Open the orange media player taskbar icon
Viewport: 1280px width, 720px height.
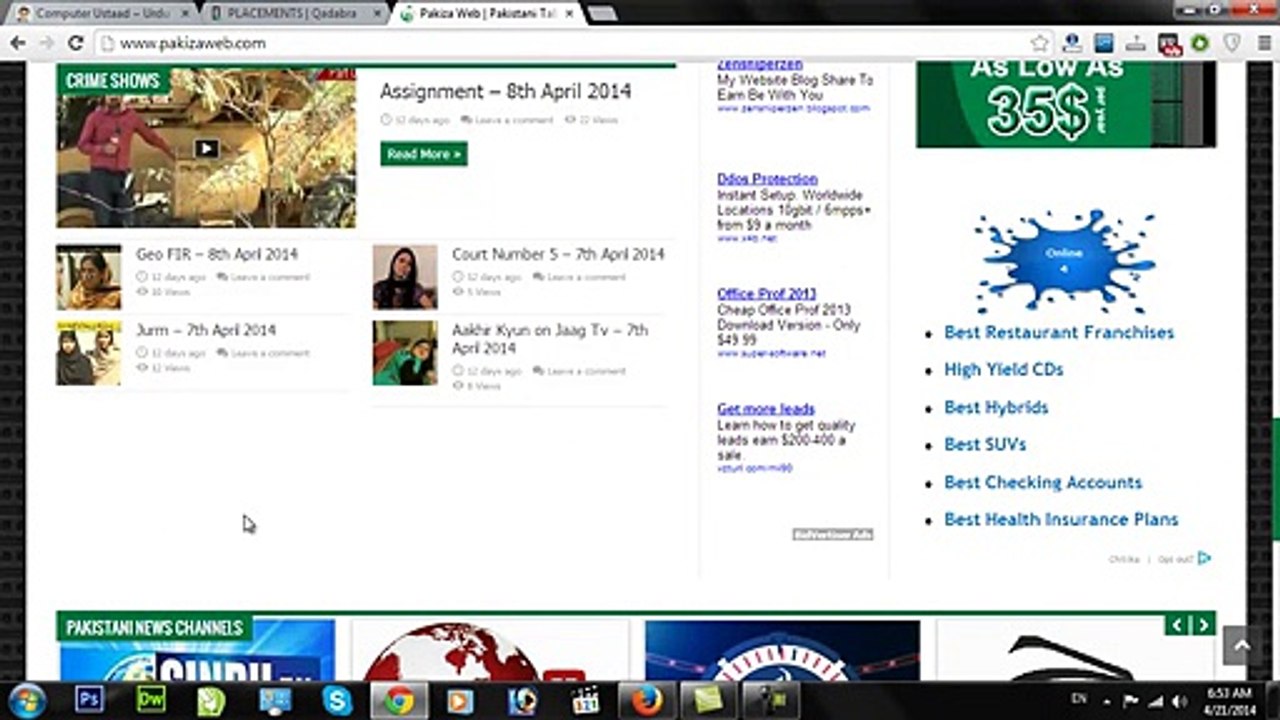[460, 700]
